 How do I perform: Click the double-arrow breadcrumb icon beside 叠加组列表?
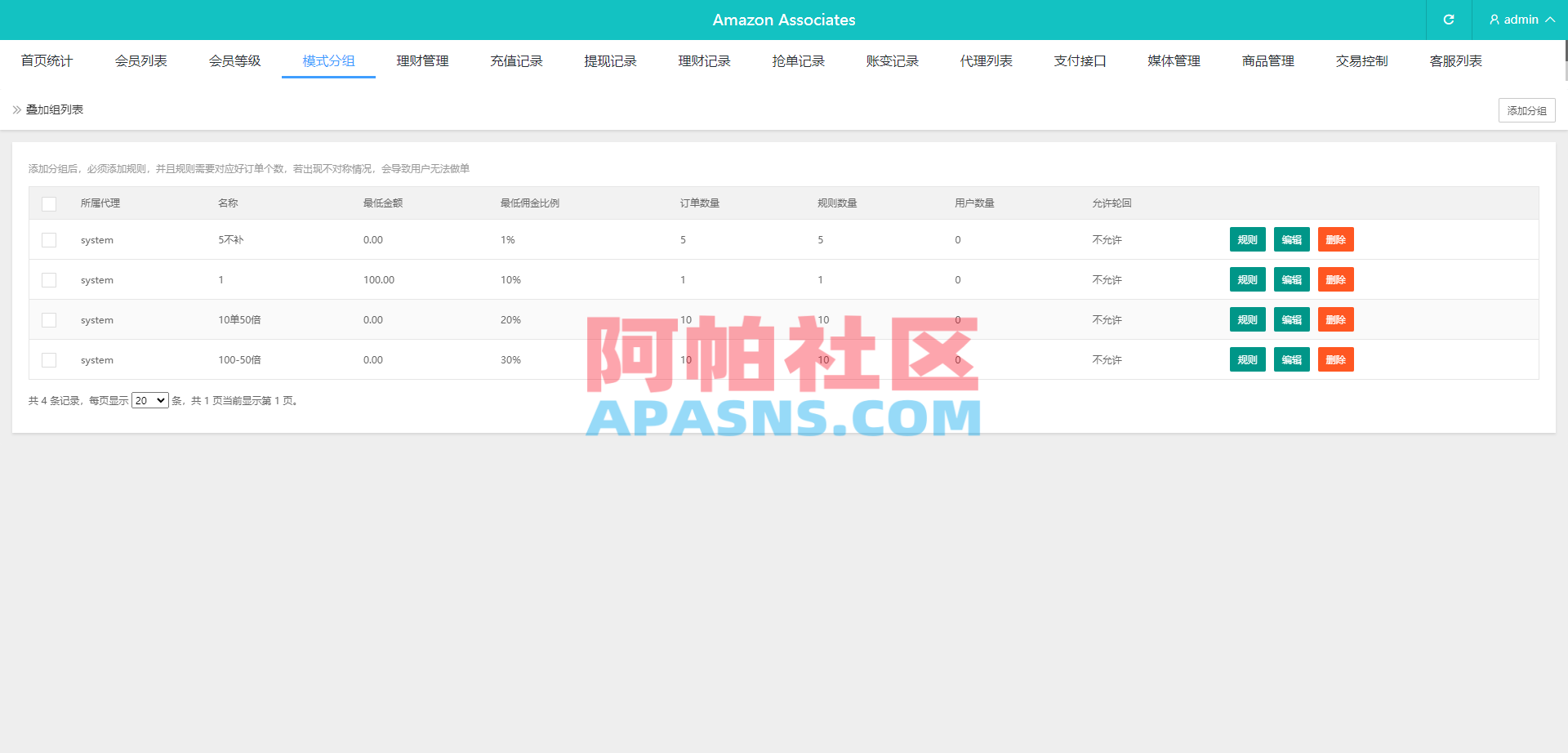15,109
